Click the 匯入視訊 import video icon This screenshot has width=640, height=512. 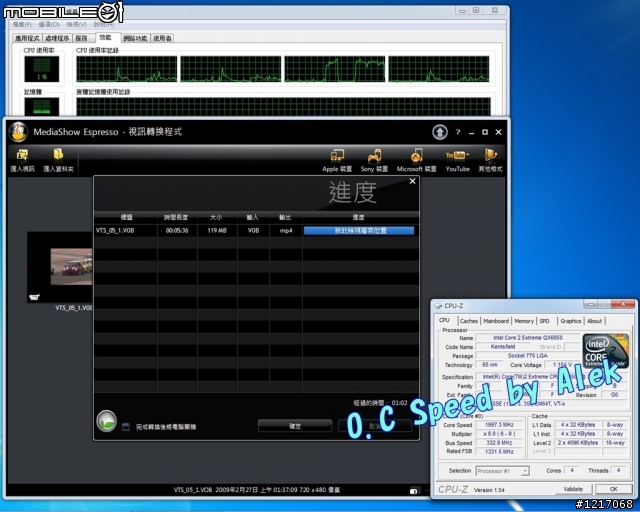[22, 155]
